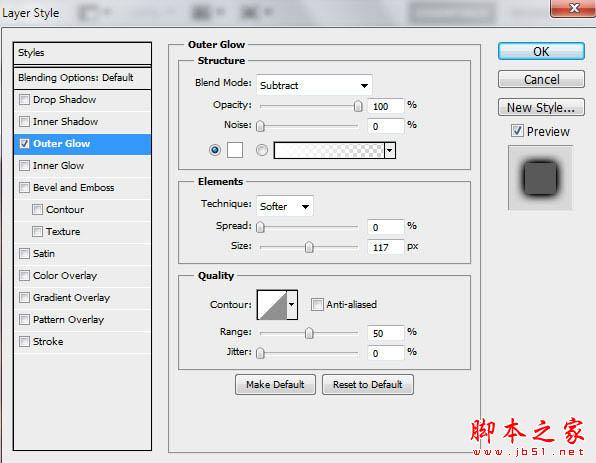Enable the Drop Shadow checkbox
Viewport: 596px width, 463px height.
(24, 100)
